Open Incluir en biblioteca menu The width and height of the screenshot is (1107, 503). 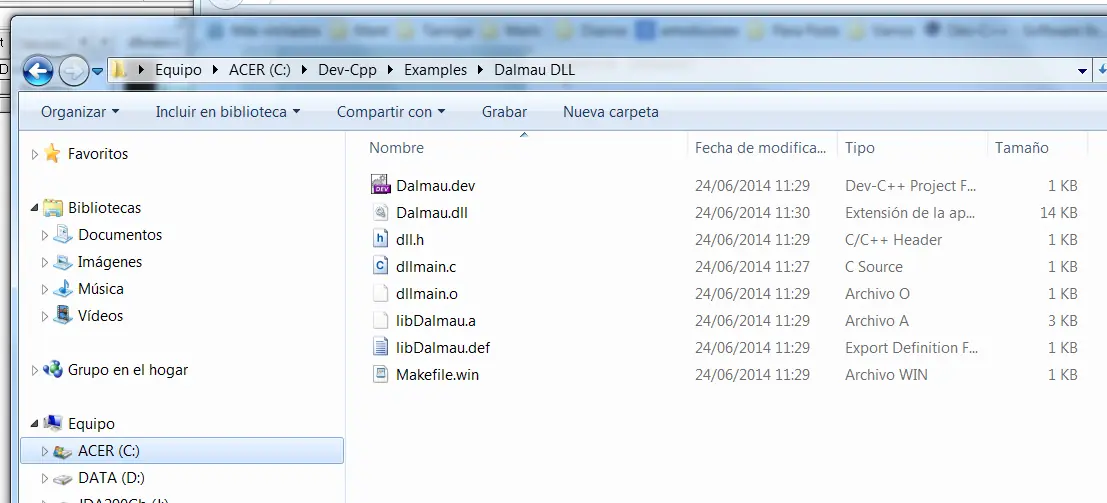click(x=228, y=112)
